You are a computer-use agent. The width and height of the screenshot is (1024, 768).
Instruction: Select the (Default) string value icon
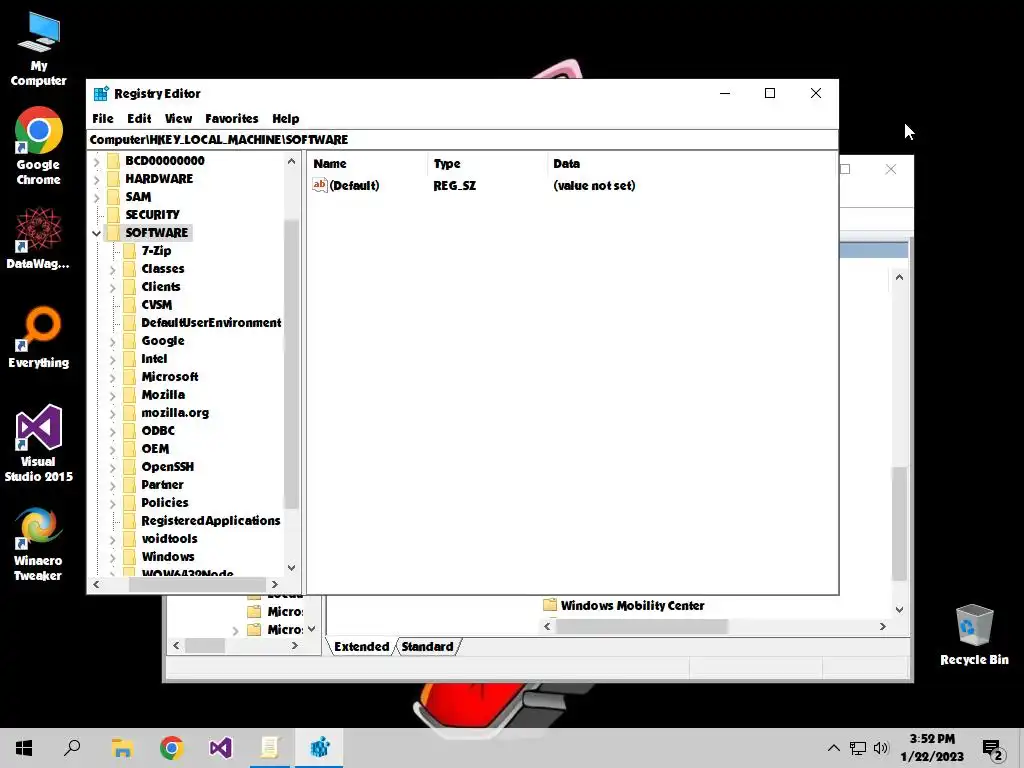tap(319, 185)
